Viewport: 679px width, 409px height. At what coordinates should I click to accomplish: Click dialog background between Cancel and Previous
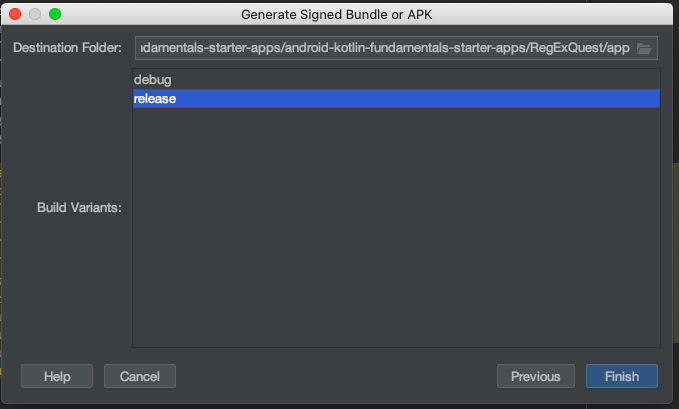click(x=336, y=376)
